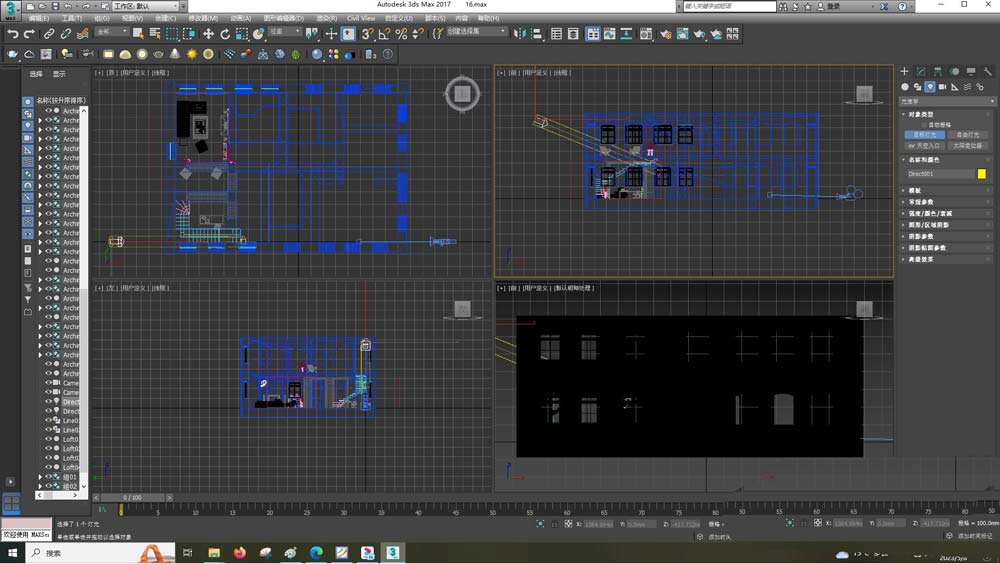Expand the 强度/颜色/衰减 rollout
This screenshot has width=1000, height=564.
click(x=930, y=213)
